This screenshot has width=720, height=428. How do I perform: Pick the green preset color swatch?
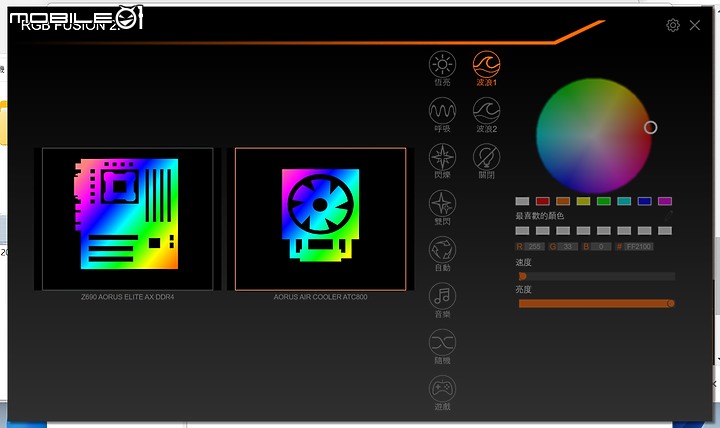tap(604, 201)
